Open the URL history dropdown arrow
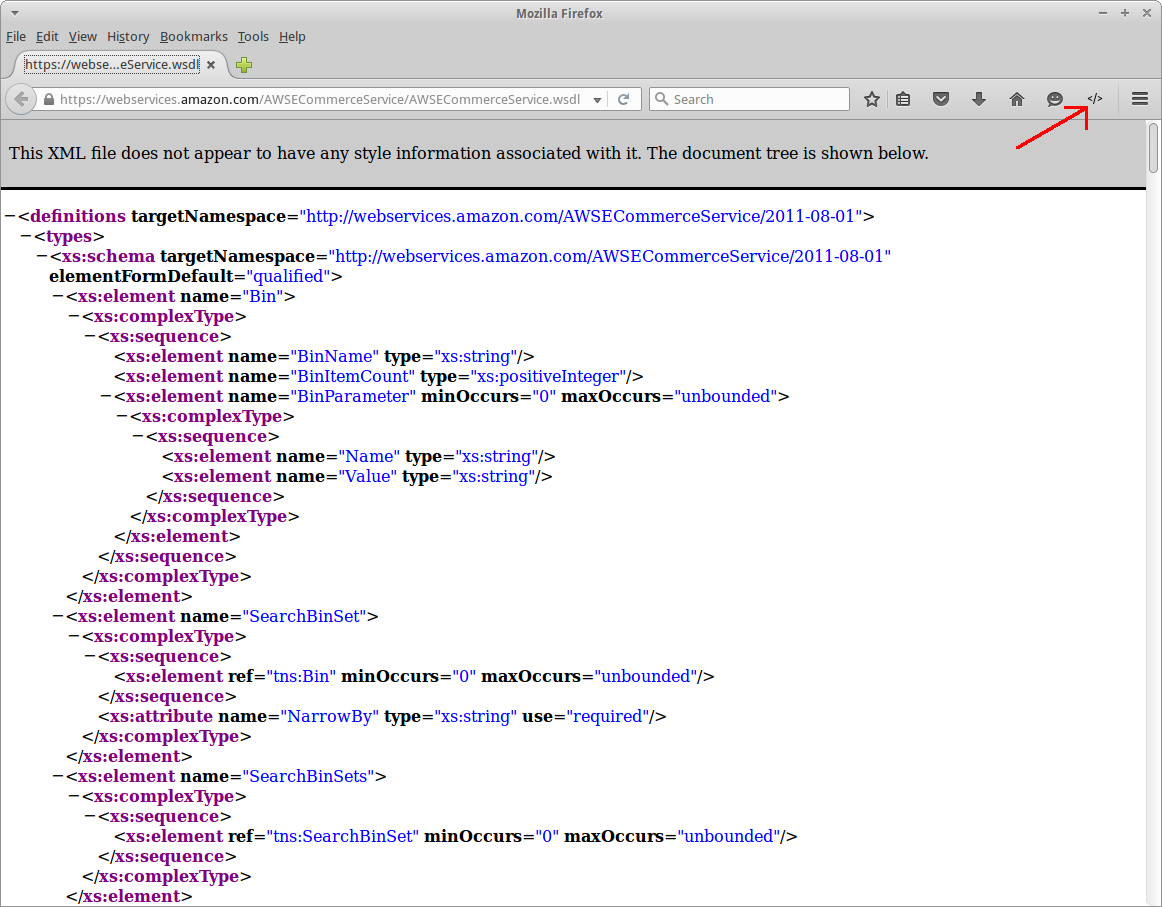Viewport: 1162px width, 907px height. point(597,100)
